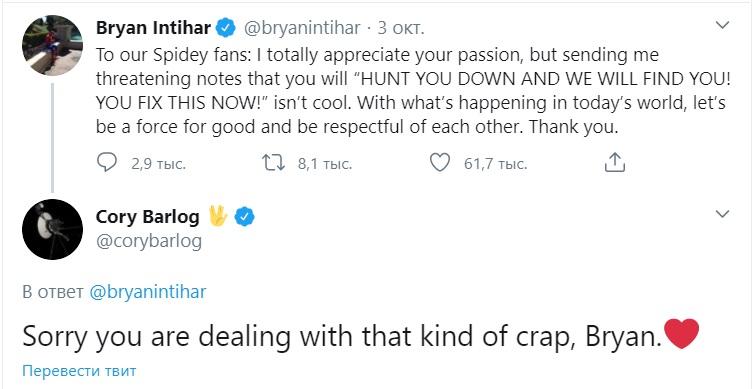Click Cory Barlog's verified badge

pos(244,217)
